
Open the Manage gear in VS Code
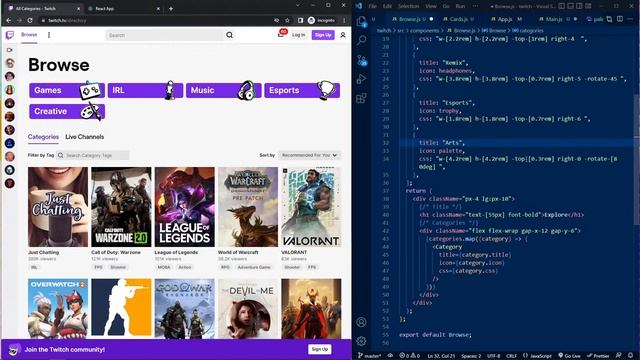click(x=361, y=341)
